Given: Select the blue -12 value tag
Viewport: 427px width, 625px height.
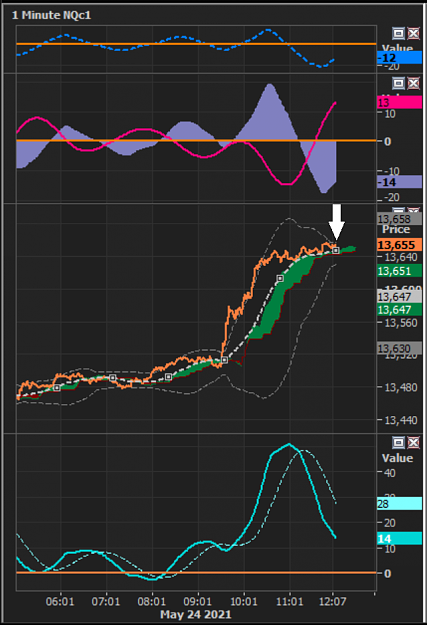Looking at the screenshot, I should [x=399, y=58].
